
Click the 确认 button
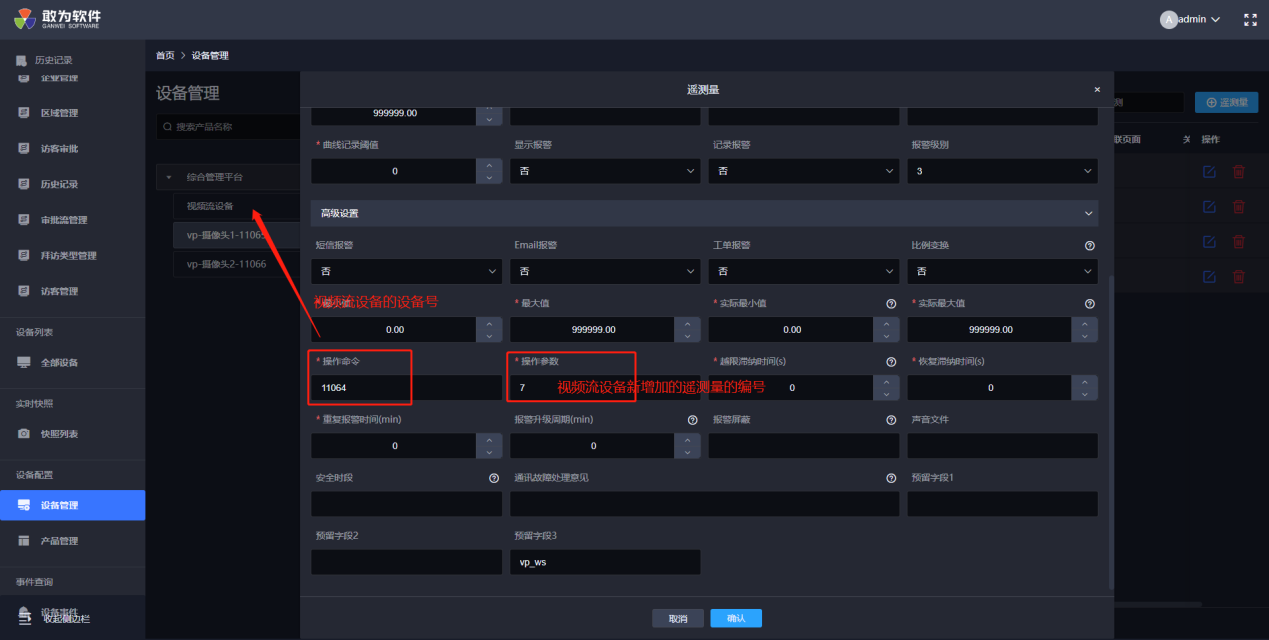point(736,619)
